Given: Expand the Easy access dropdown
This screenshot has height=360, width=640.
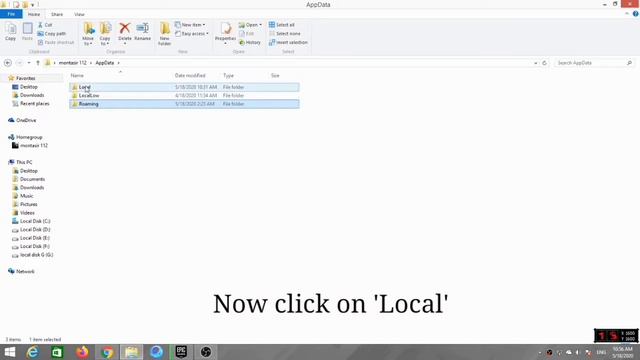Looking at the screenshot, I should click(x=192, y=33).
